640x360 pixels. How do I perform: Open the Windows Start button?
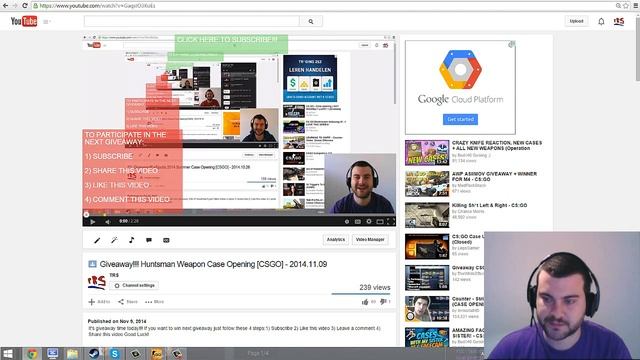pos(8,353)
